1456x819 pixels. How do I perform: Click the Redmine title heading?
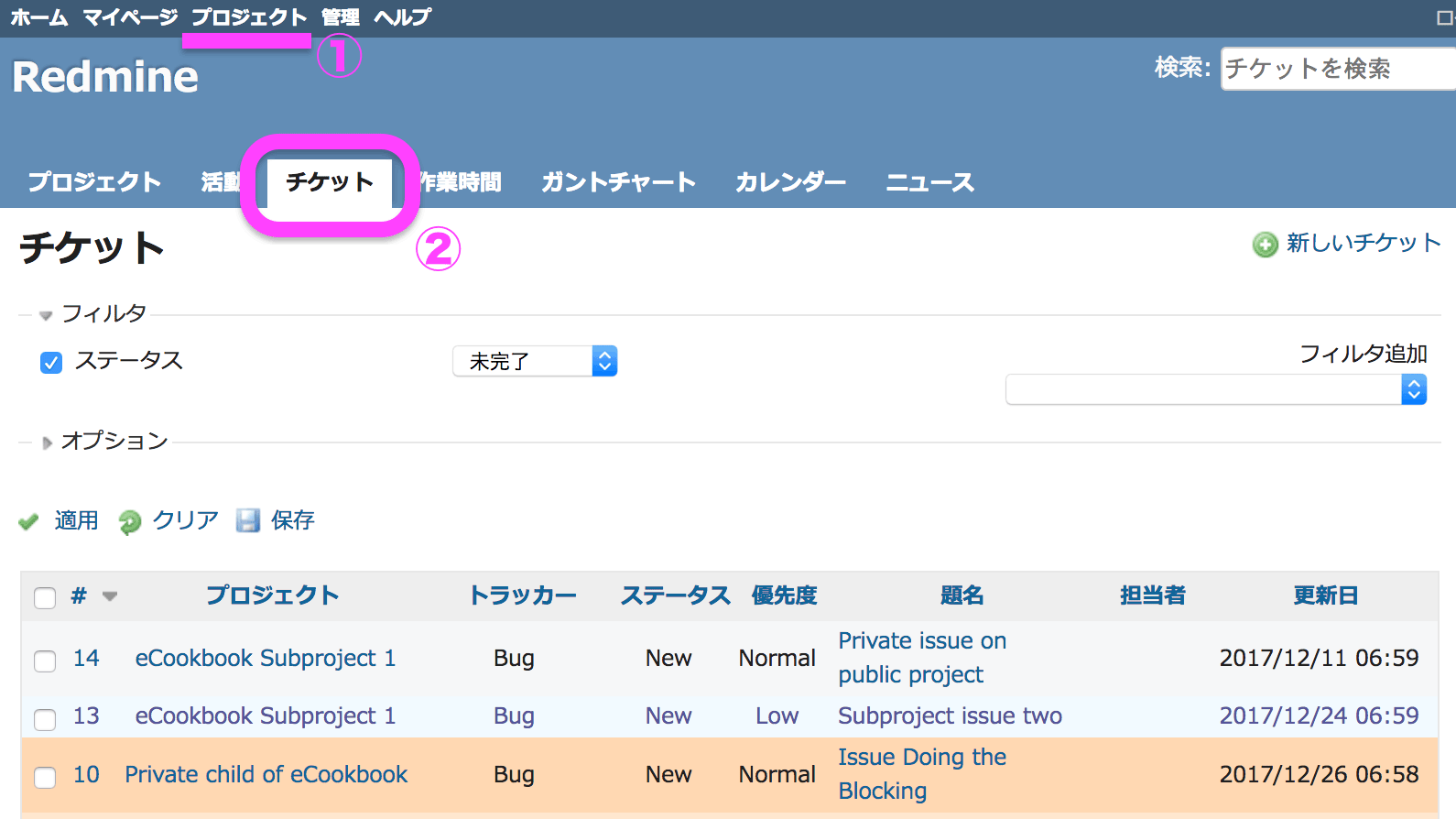click(x=105, y=77)
